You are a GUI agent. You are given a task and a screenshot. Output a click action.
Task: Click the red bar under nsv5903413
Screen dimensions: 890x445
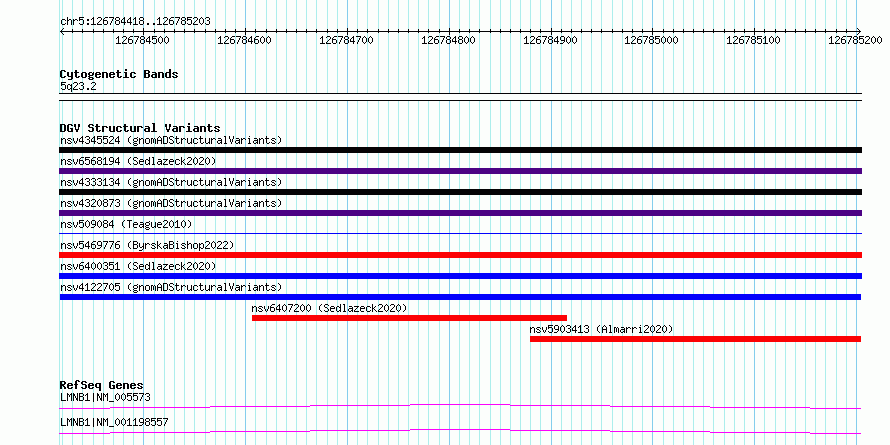tap(695, 339)
